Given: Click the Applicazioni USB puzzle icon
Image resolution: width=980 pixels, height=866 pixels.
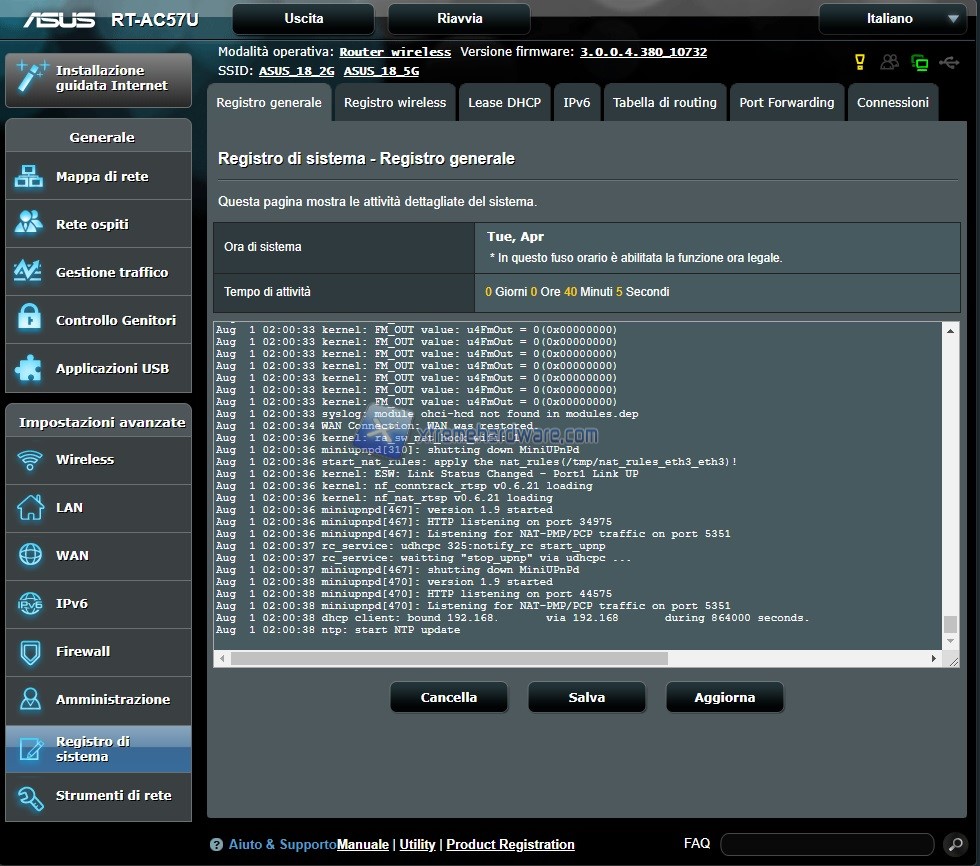Looking at the screenshot, I should coord(29,368).
